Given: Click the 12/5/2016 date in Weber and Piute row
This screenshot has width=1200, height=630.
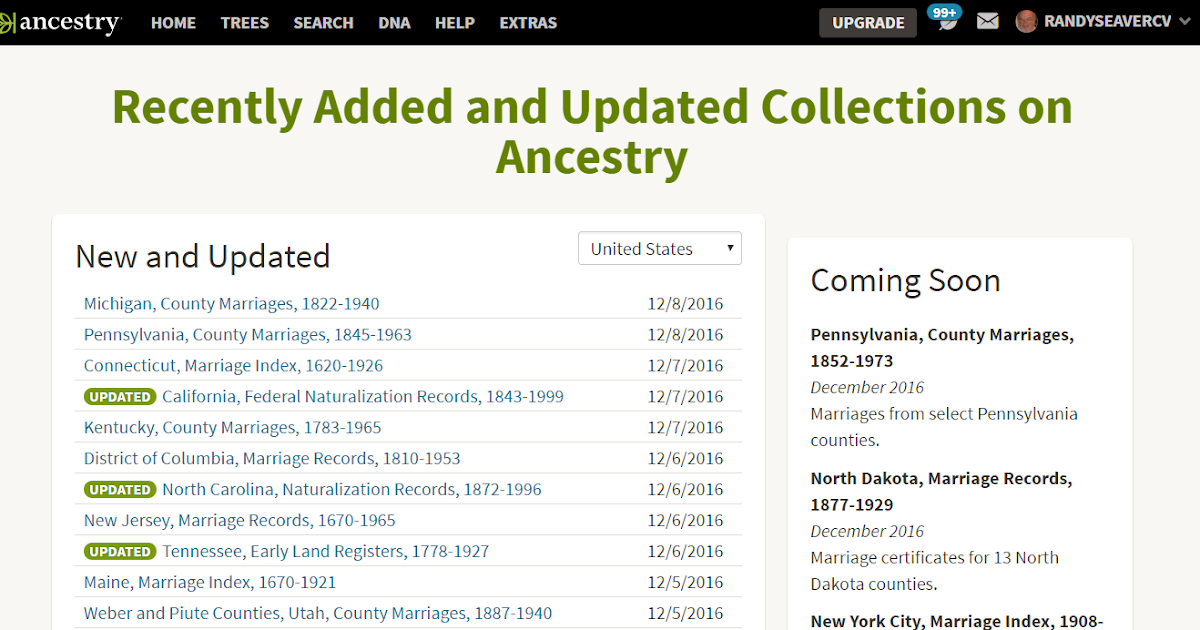Looking at the screenshot, I should click(685, 614).
